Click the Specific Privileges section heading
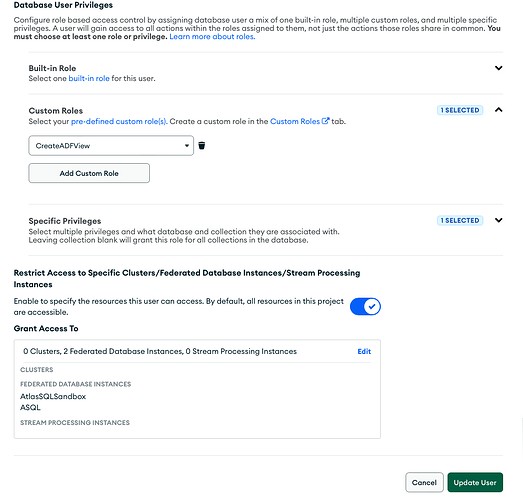Screen dimensions: 523x500 click(65, 221)
